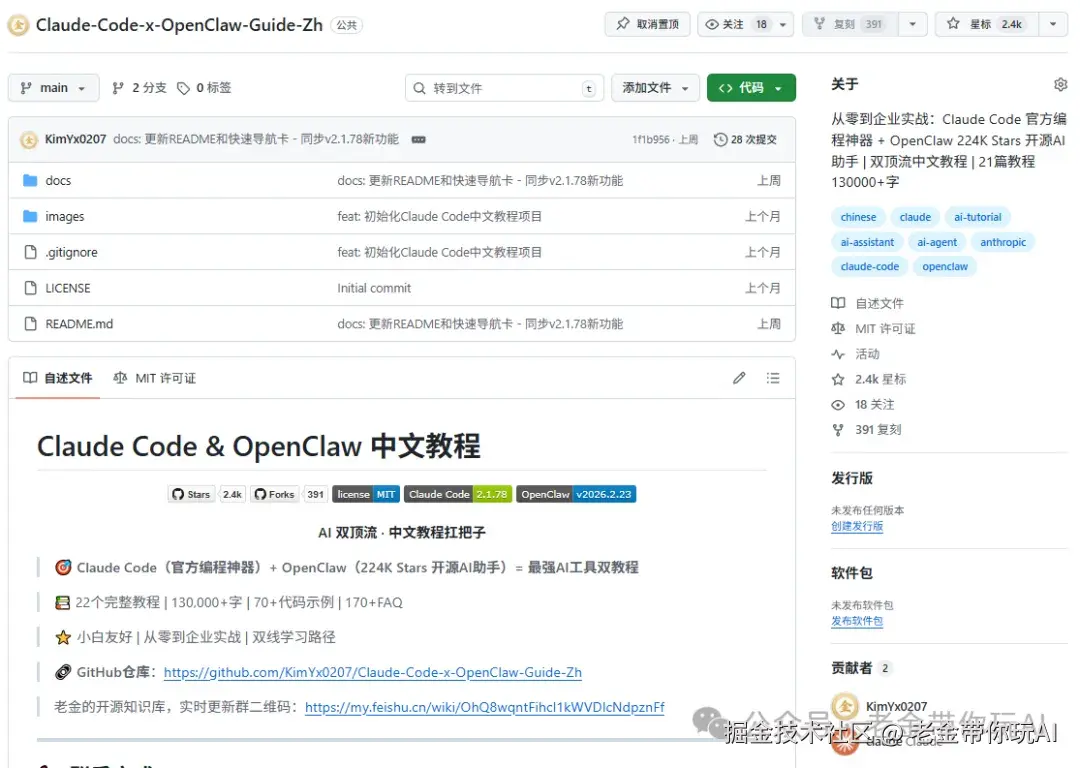View the 0 标签 tags link
The image size is (1080, 768).
pos(205,87)
